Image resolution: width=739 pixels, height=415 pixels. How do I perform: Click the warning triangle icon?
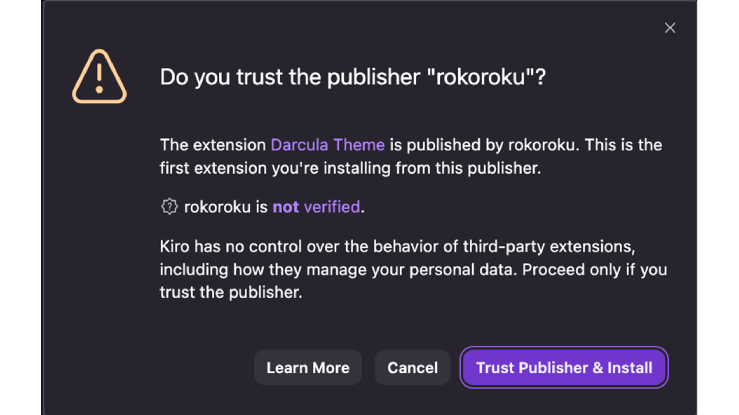(99, 77)
